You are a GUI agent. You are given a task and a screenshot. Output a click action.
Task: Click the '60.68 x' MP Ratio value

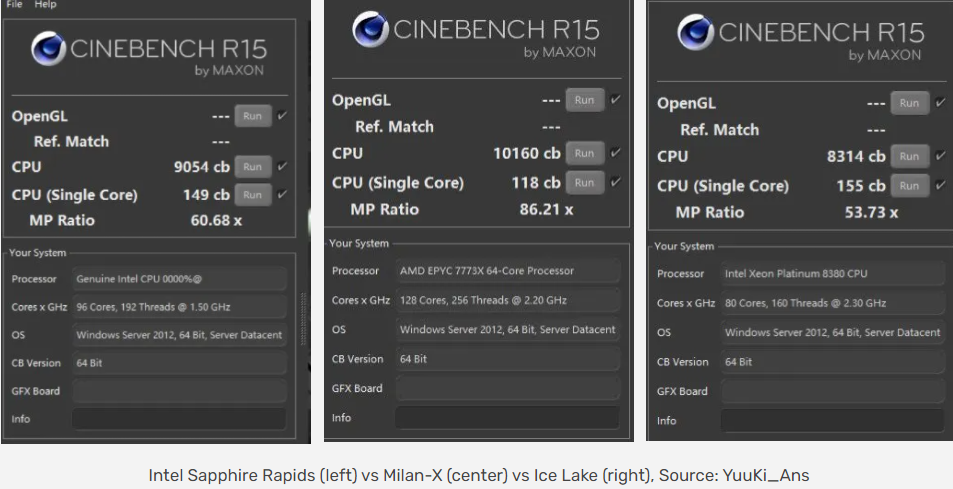(216, 220)
